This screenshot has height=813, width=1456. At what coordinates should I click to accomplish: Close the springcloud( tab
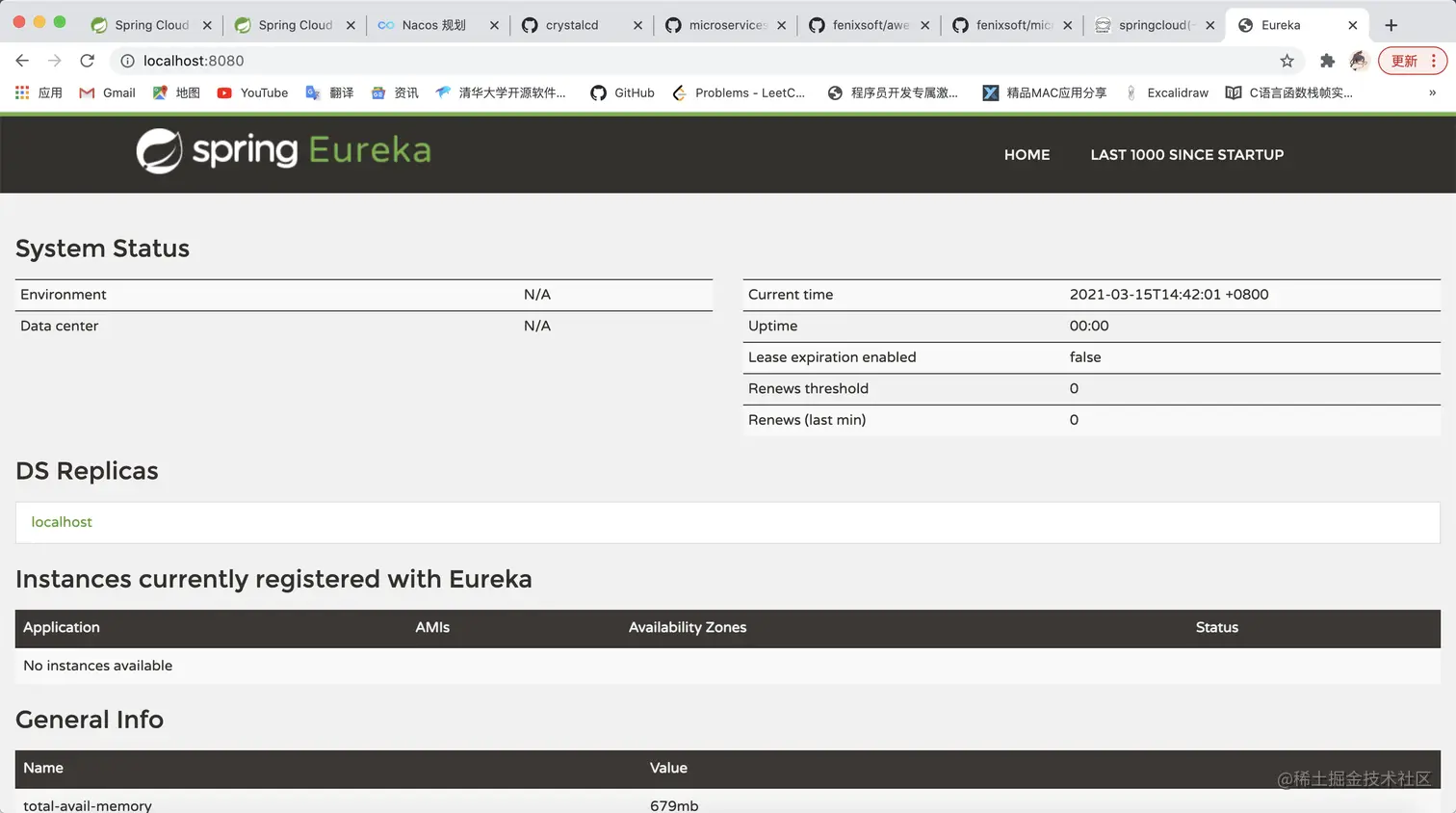click(1209, 25)
